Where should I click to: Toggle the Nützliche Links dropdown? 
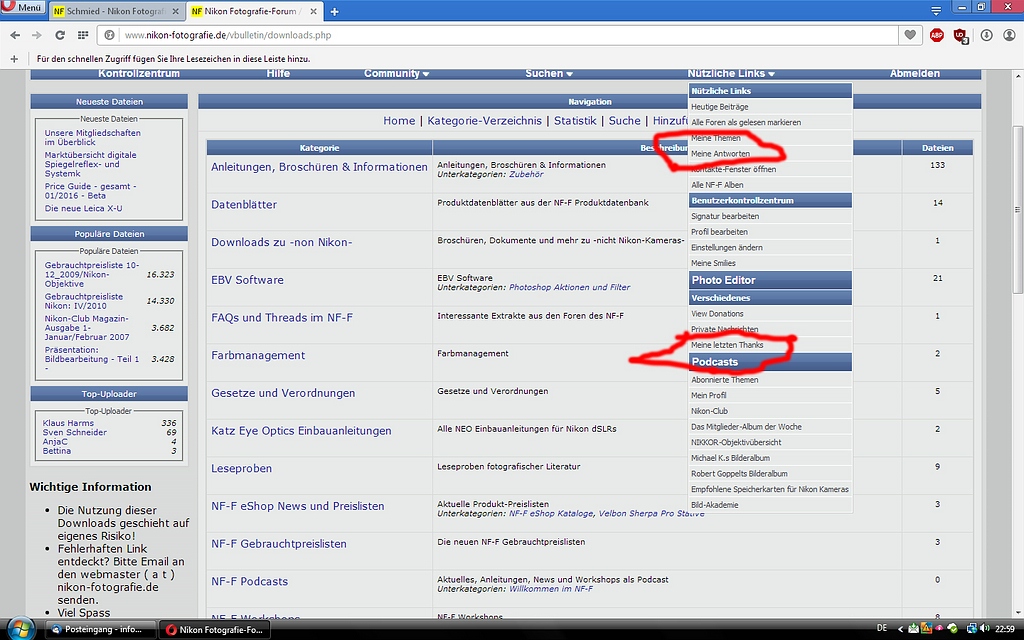click(x=731, y=73)
